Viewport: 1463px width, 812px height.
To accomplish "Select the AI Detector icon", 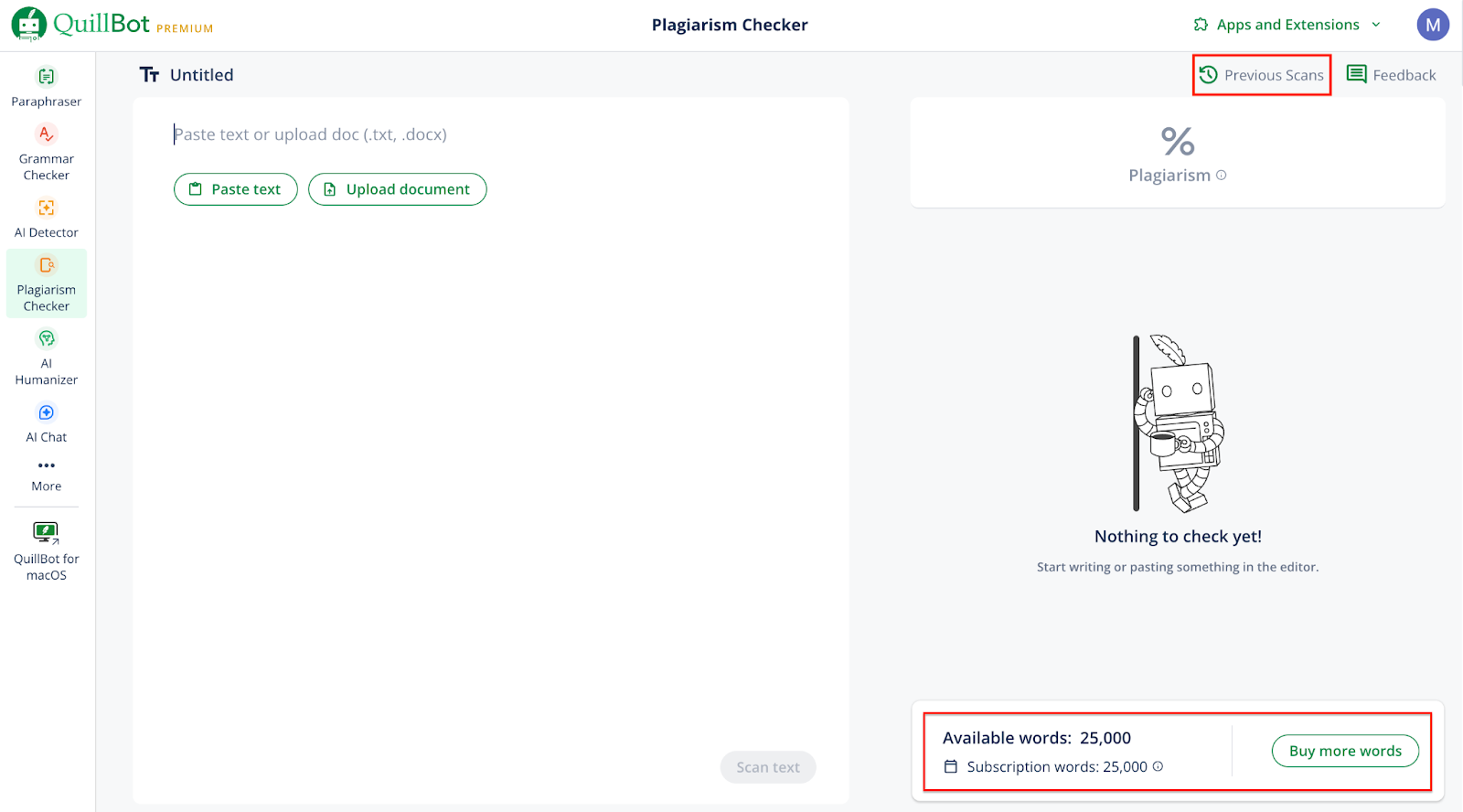I will pos(46,208).
